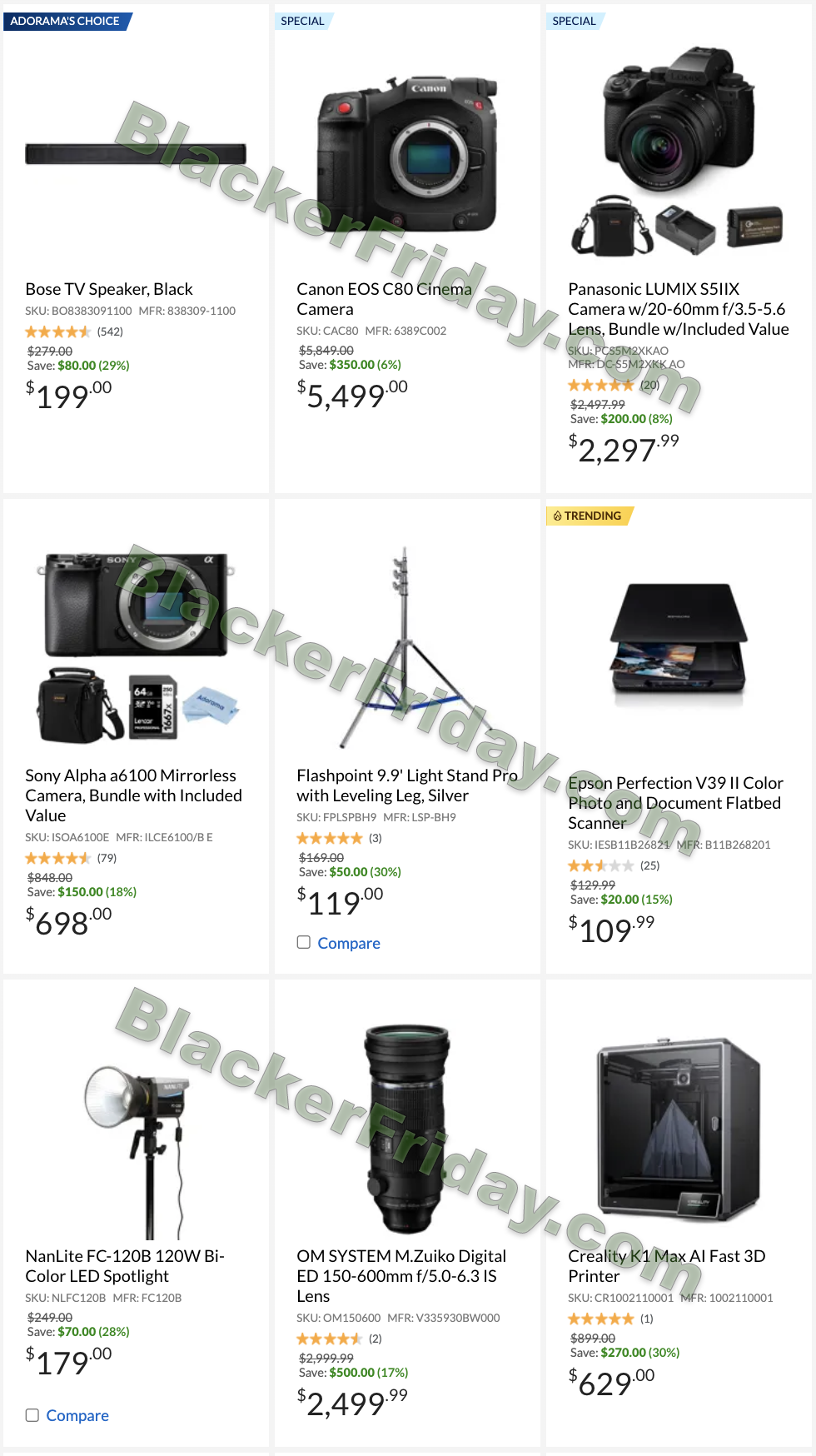Viewport: 816px width, 1456px height.
Task: Open the NanLite FC-120B spotlight image
Action: coord(136,1151)
